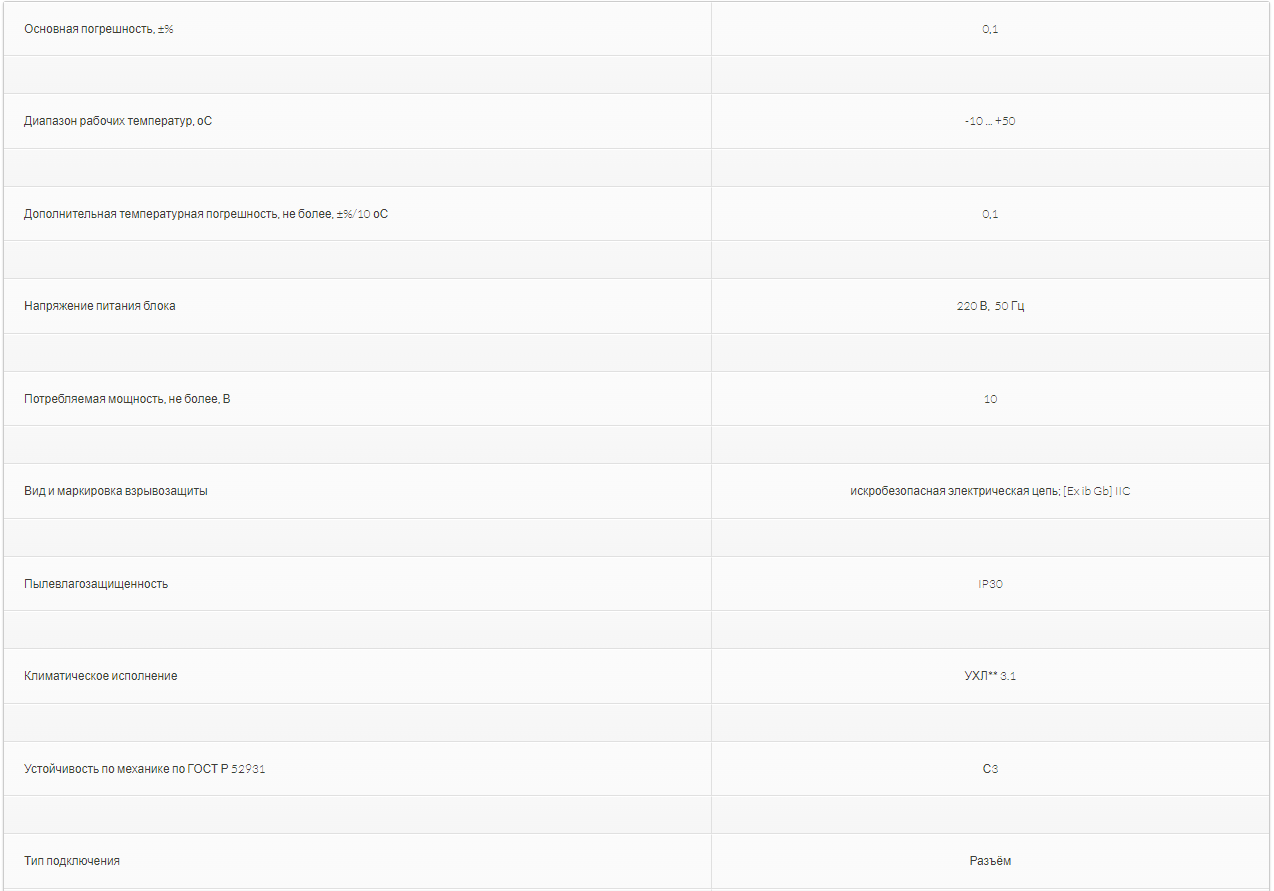Viewport: 1274px width, 891px height.
Task: Click the 'Основная погрешность, ±%' label
Action: pos(100,29)
